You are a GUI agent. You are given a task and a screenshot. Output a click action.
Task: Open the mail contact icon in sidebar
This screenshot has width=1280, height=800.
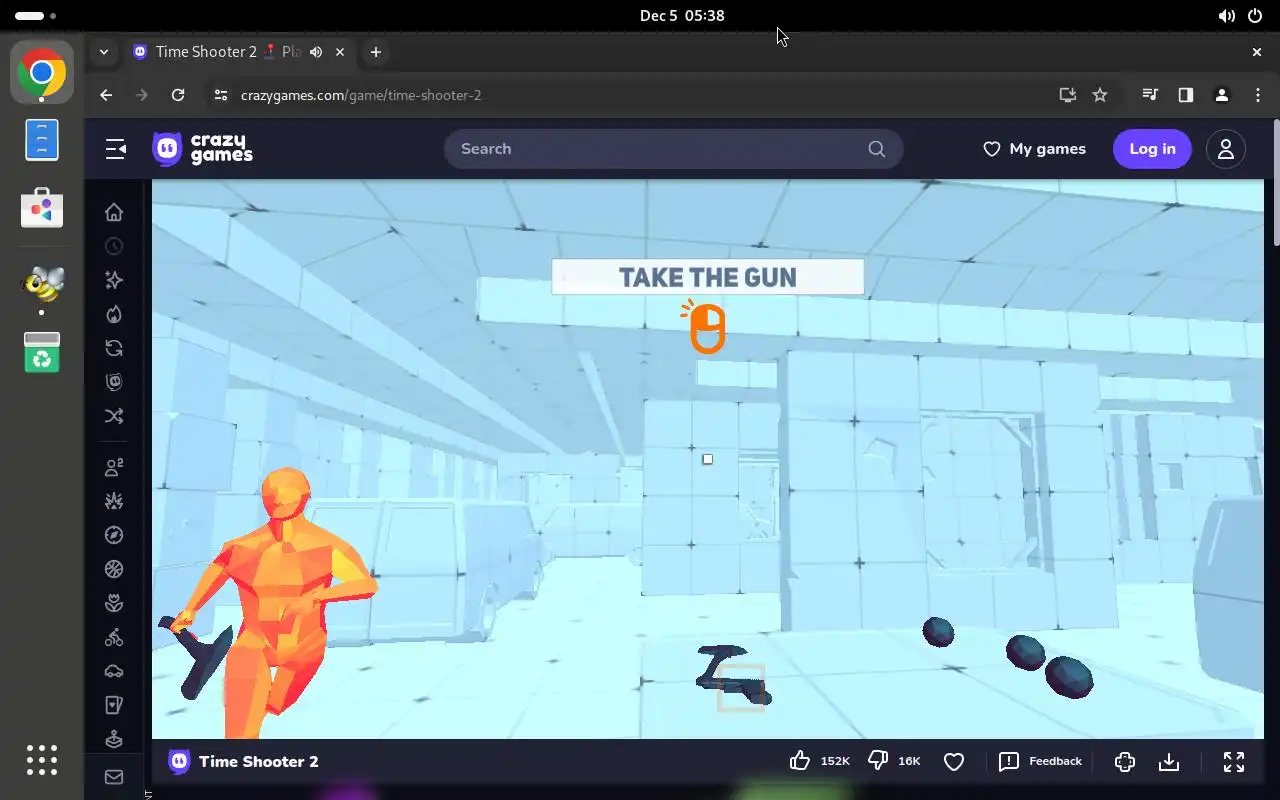pyautogui.click(x=114, y=777)
